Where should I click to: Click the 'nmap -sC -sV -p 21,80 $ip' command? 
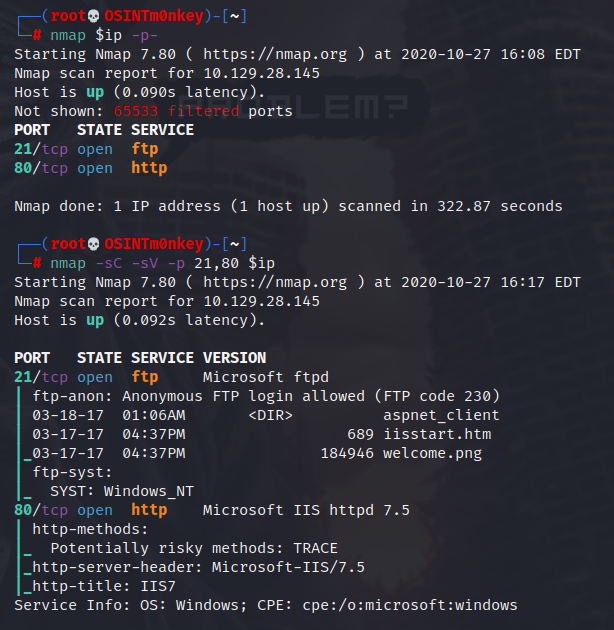[162, 264]
